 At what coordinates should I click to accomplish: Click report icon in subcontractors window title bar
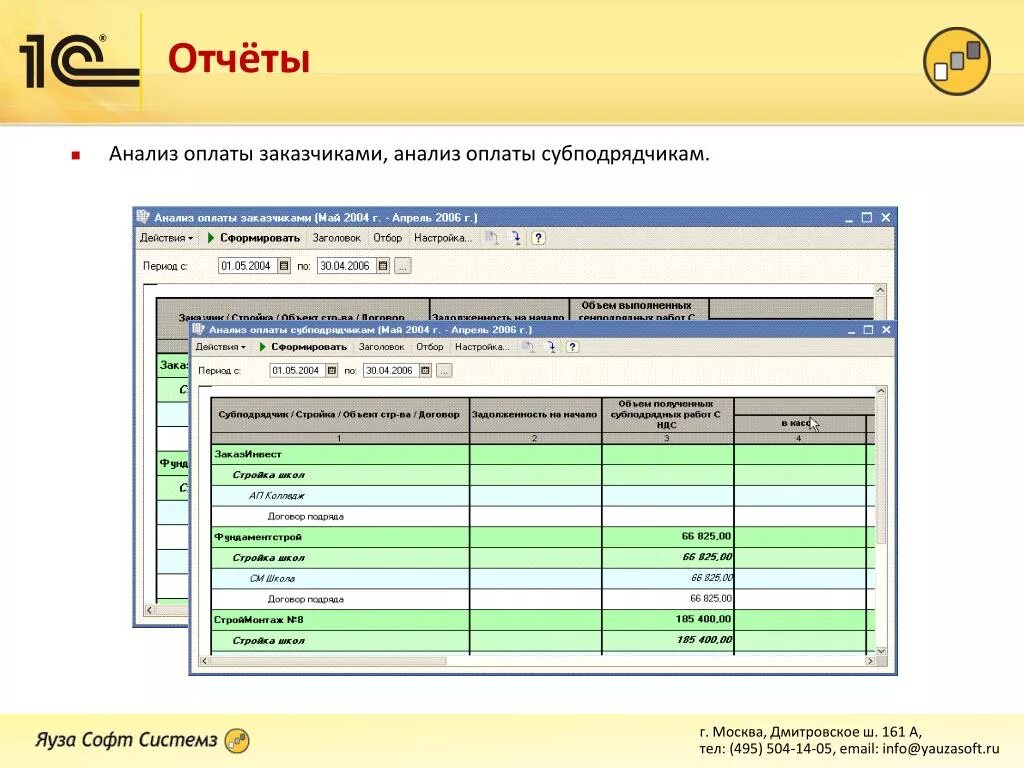[x=199, y=330]
